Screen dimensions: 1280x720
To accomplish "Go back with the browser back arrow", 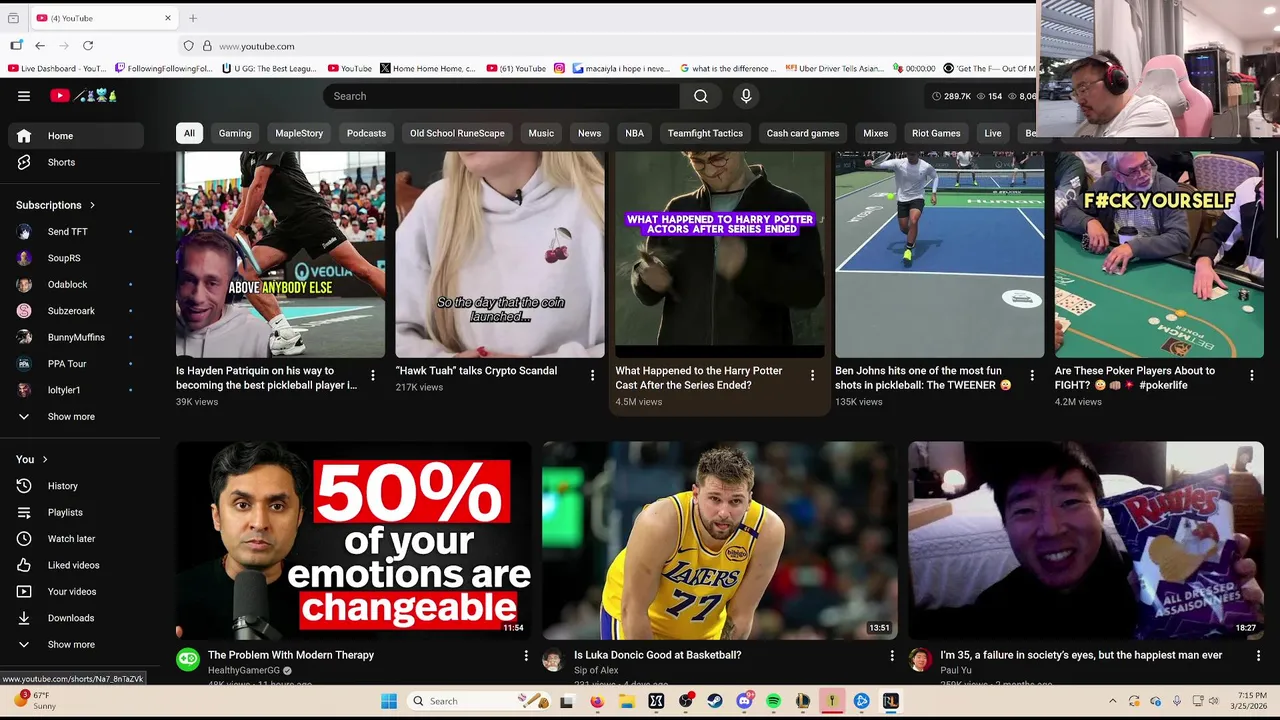I will point(40,46).
